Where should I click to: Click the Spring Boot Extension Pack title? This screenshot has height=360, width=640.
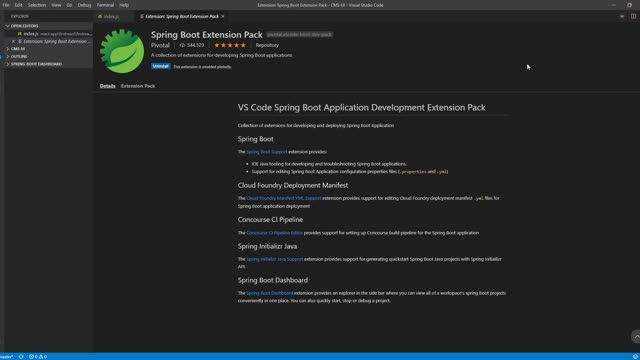pyautogui.click(x=207, y=35)
